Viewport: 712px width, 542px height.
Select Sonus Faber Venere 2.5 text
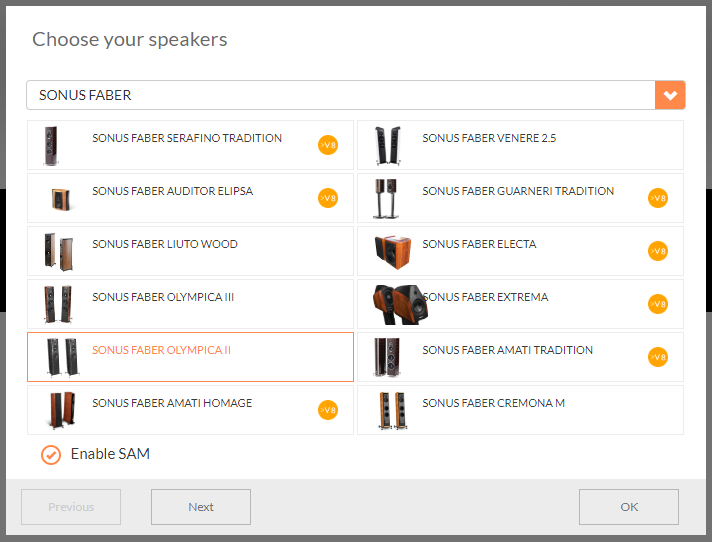(489, 138)
